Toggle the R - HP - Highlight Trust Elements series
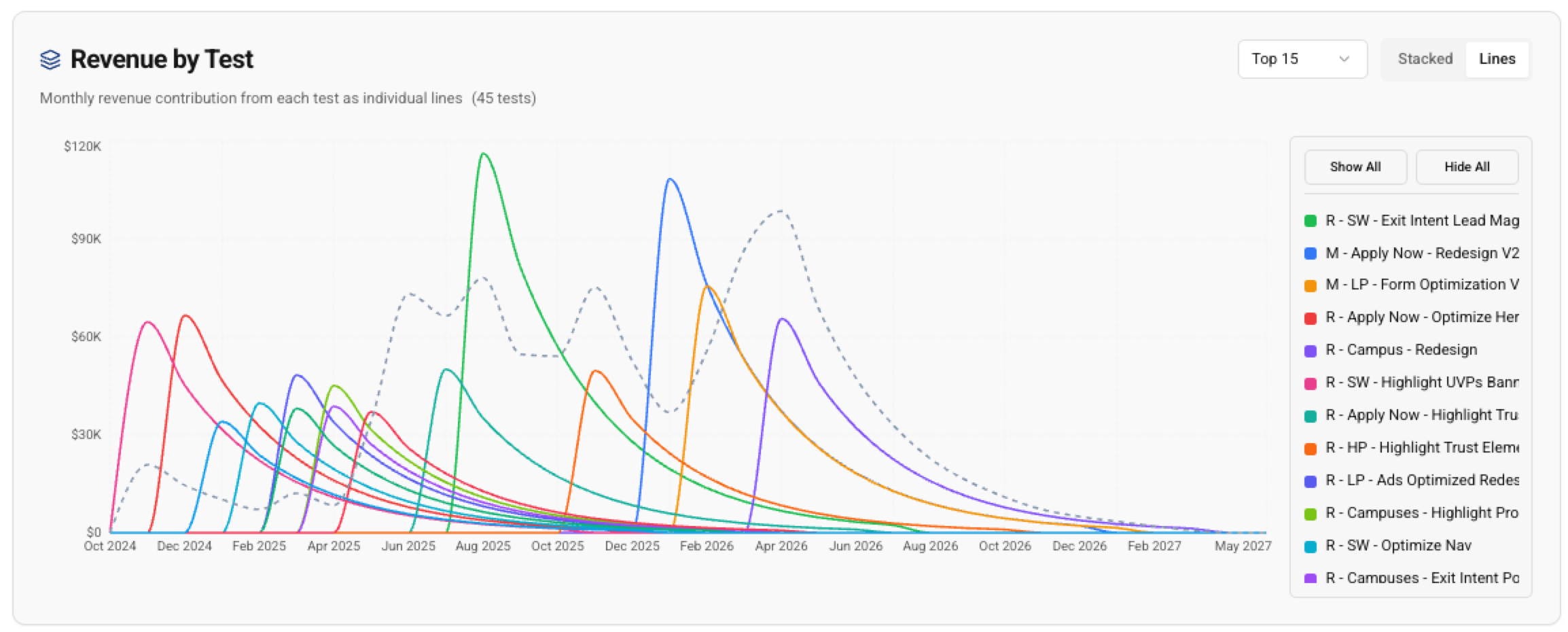Viewport: 1568px width, 632px height. (x=1412, y=448)
